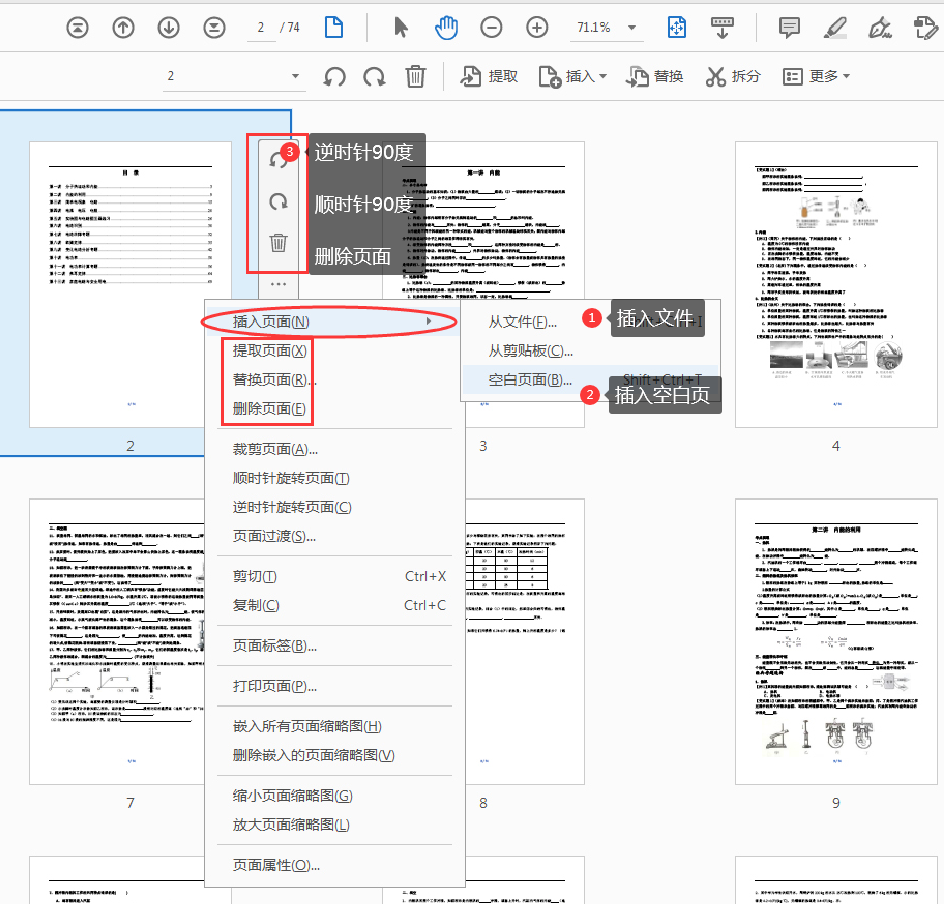Zoom out with minus button

pos(491,28)
